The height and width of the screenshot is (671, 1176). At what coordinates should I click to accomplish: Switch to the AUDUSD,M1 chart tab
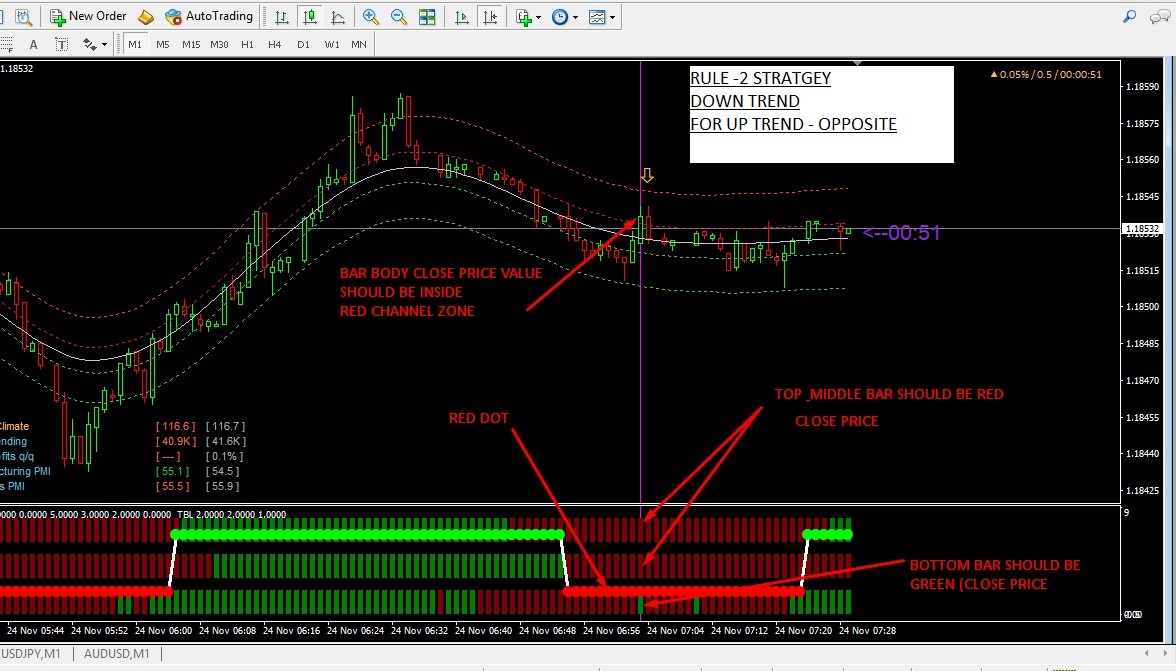pos(116,654)
